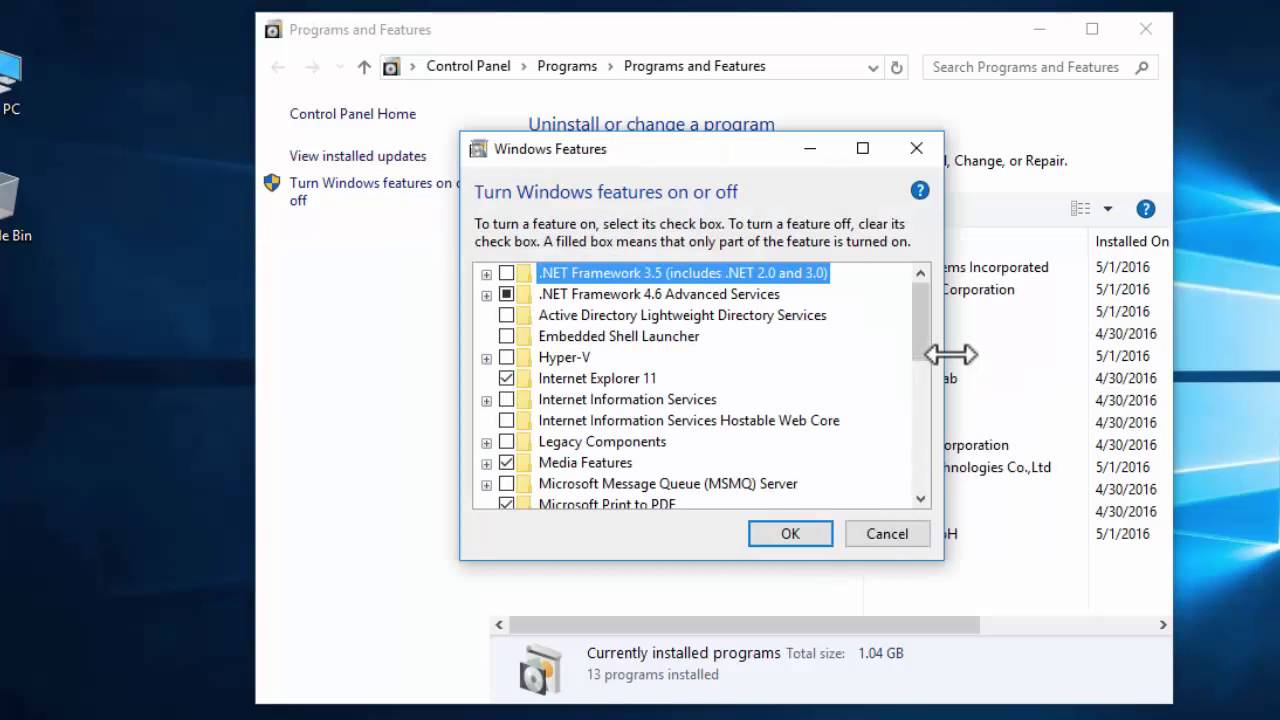This screenshot has height=720, width=1280.
Task: Click the features list vertical scrollbar thumb
Action: tap(921, 321)
